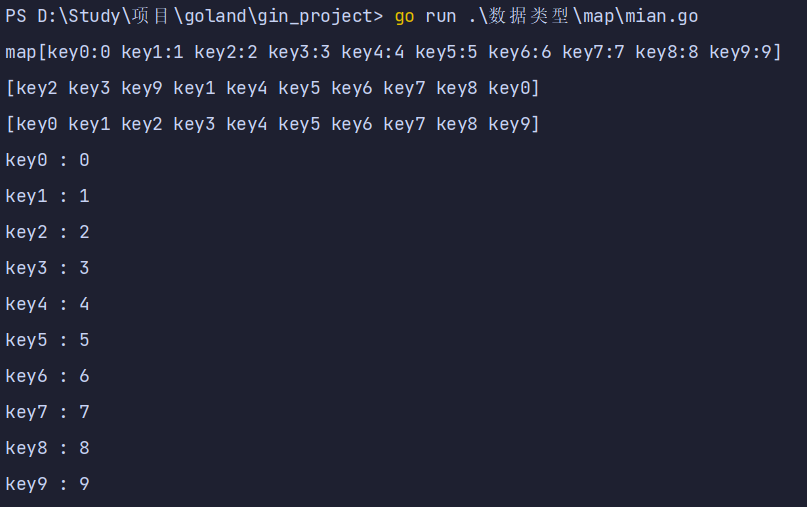
Task: Click the 'map[key0:0' output text
Action: 58,52
